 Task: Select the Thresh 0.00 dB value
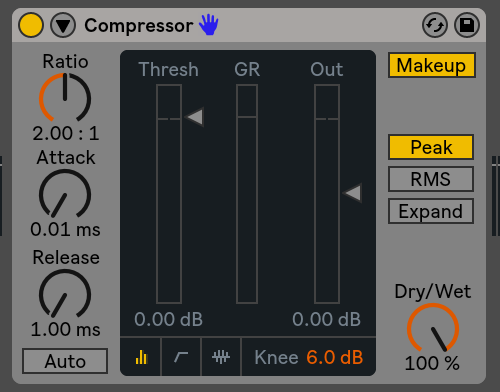168,319
